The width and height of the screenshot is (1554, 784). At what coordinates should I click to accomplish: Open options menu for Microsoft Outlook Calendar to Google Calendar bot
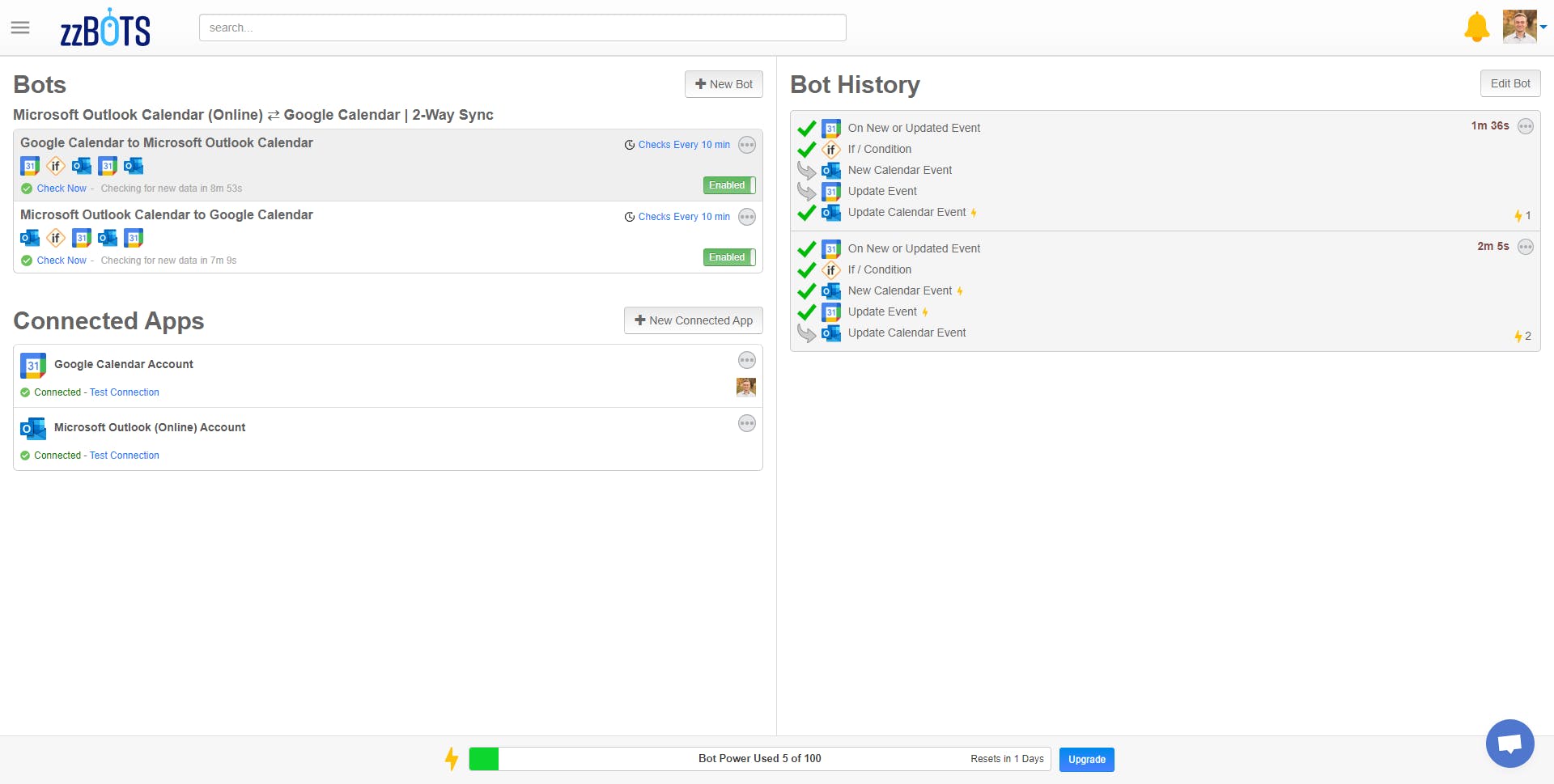(x=747, y=217)
